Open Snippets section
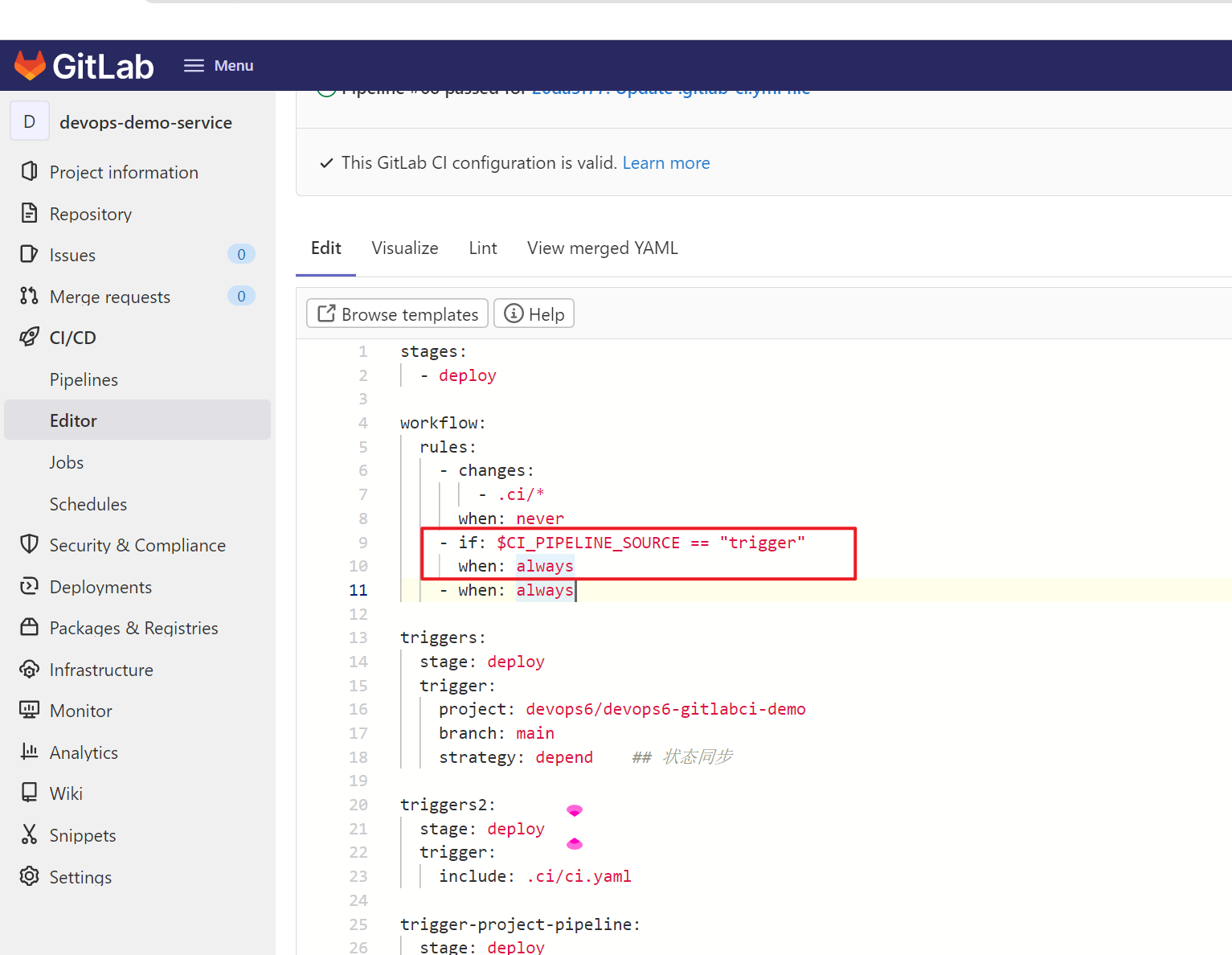1232x955 pixels. [83, 835]
